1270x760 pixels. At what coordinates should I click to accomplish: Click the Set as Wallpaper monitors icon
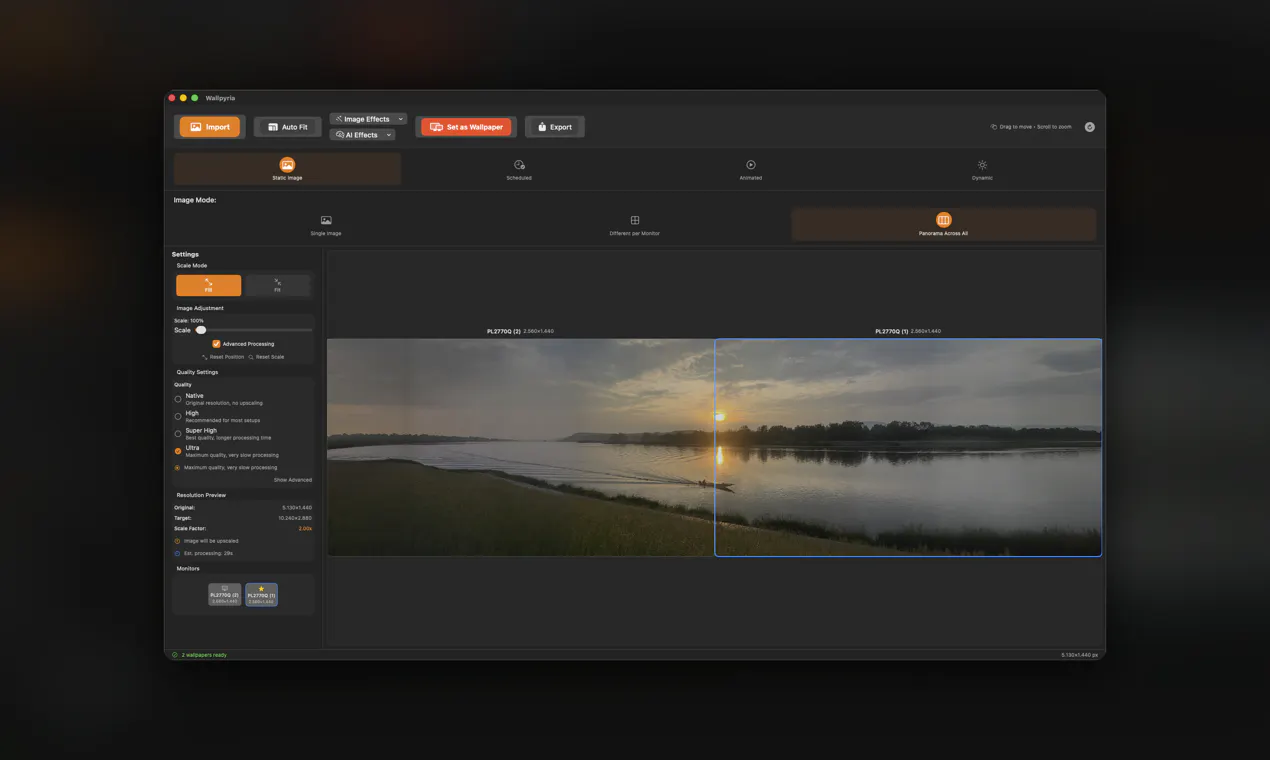pos(436,127)
